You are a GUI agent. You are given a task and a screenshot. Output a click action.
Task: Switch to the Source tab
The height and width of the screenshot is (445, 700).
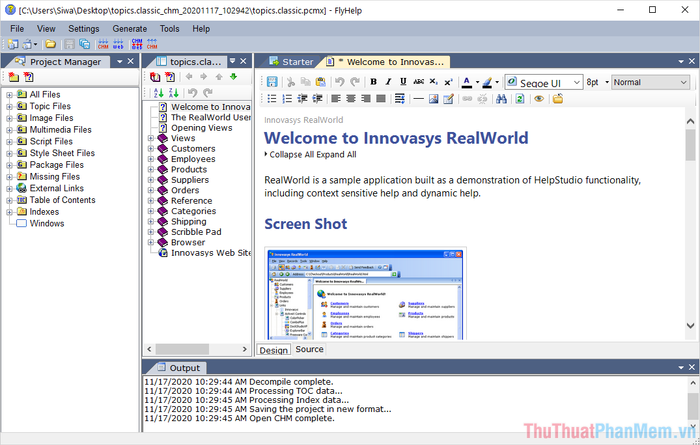pos(309,349)
